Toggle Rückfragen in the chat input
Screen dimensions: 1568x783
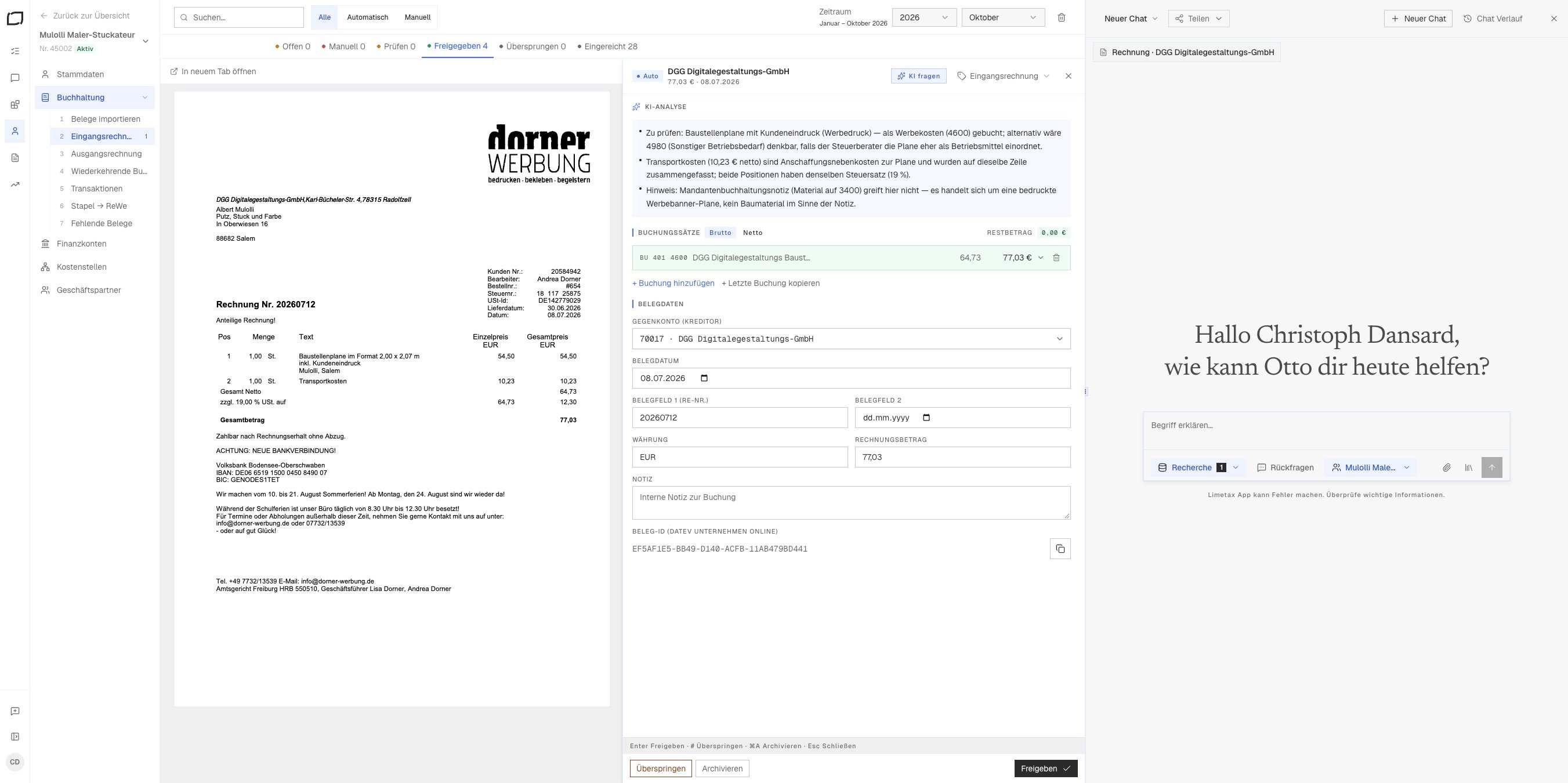click(1285, 467)
